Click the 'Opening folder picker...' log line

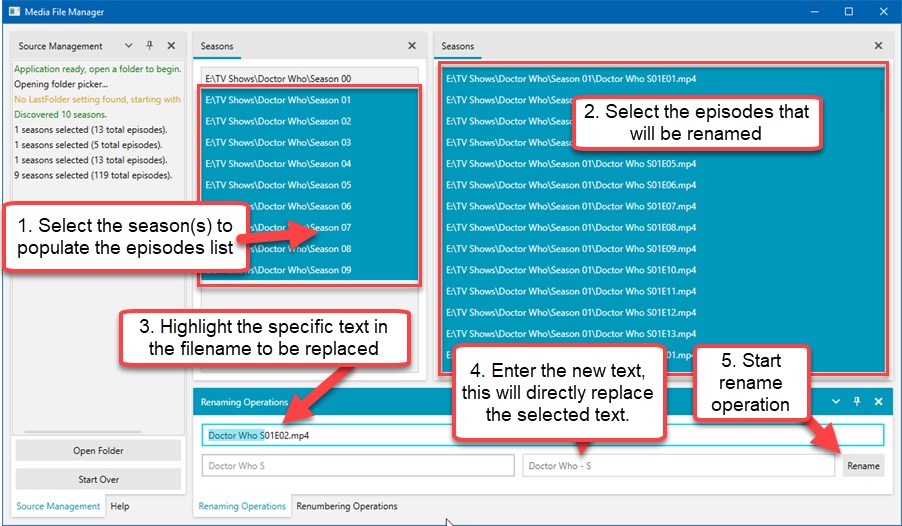(61, 83)
